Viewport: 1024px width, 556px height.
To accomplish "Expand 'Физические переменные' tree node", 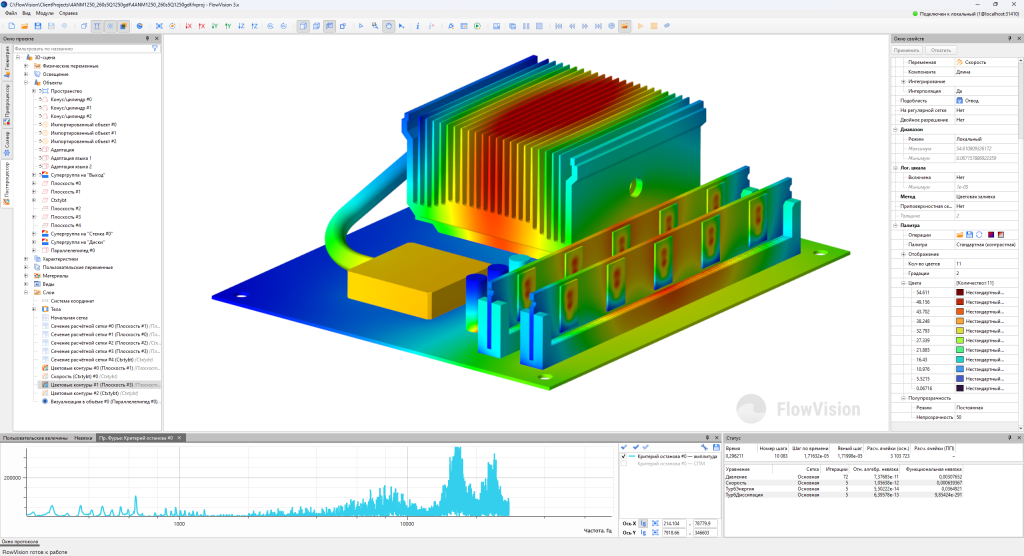I will coord(26,66).
